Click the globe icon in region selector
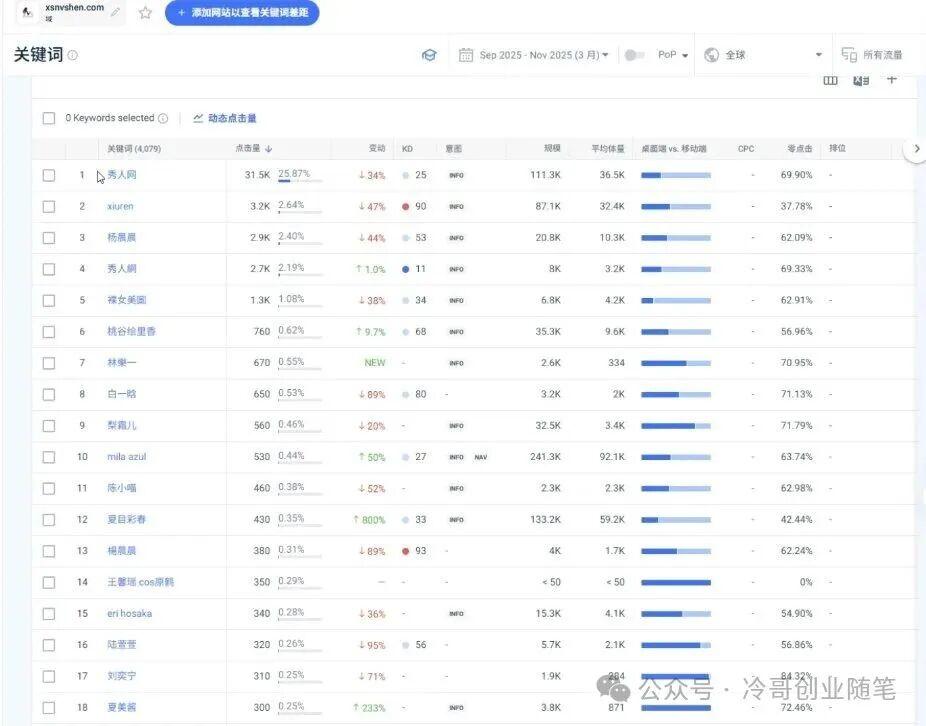 coord(712,55)
